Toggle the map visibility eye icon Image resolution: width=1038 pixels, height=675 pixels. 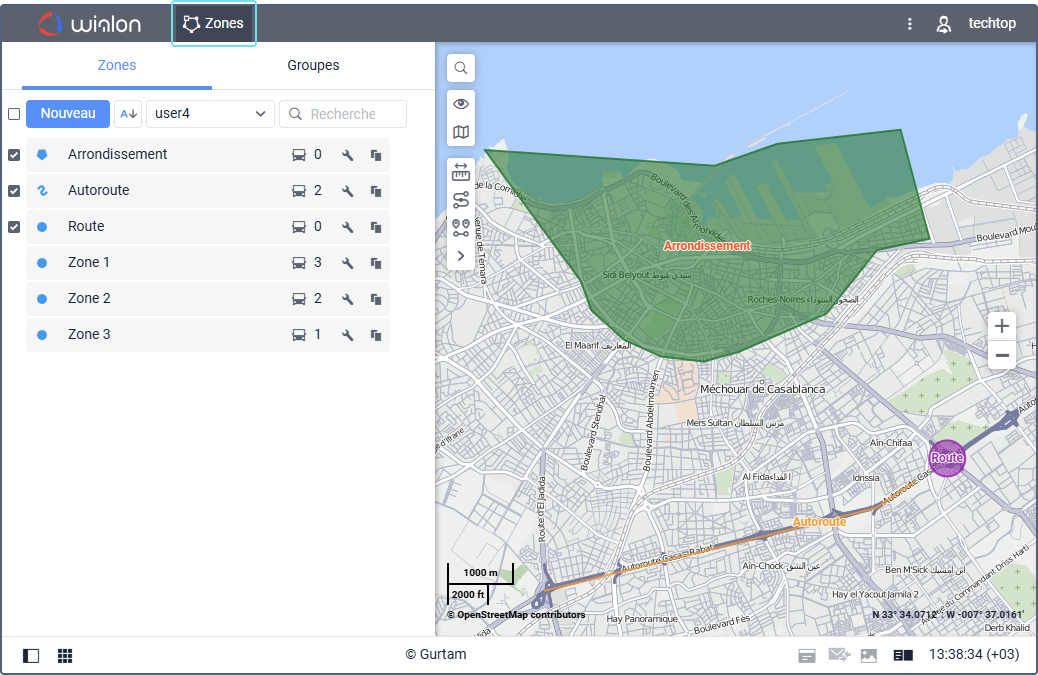click(x=461, y=103)
